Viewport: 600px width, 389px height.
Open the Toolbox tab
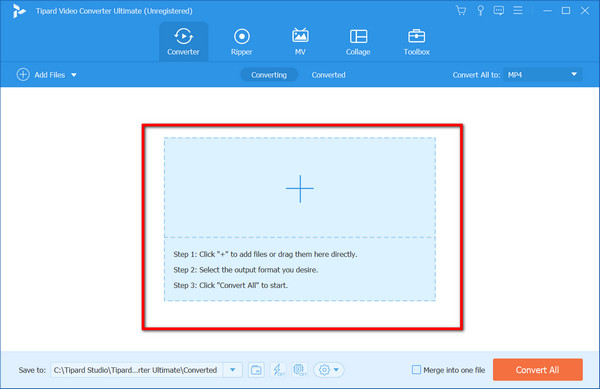point(416,41)
